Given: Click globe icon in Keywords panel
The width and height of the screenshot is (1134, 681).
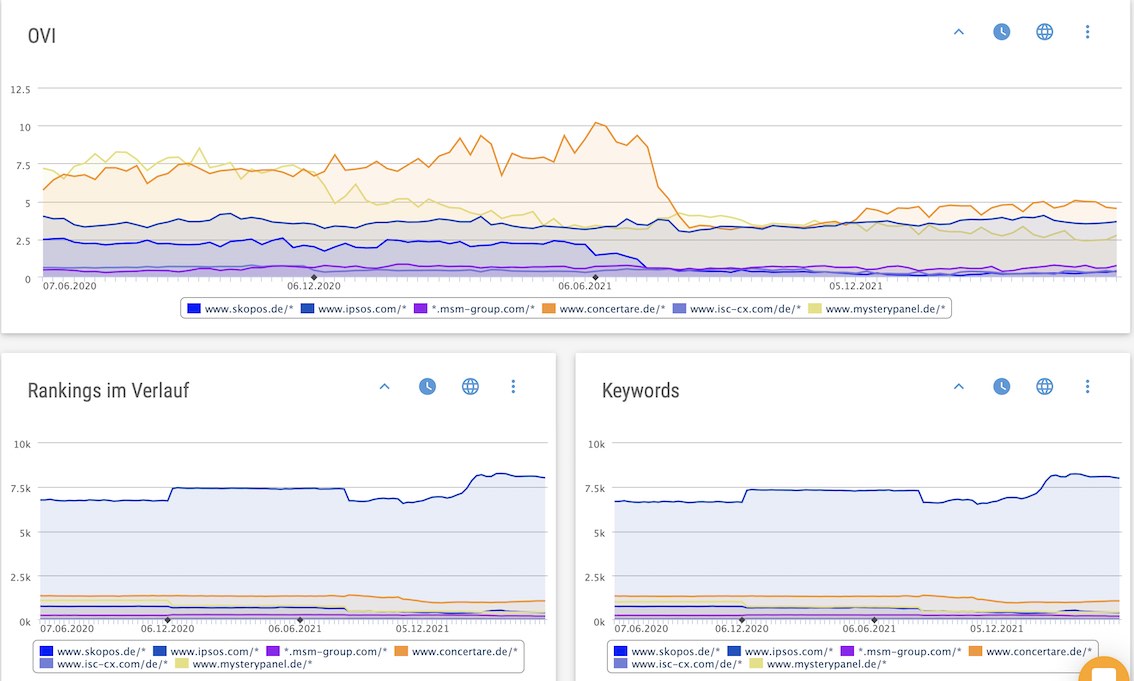Looking at the screenshot, I should point(1044,387).
